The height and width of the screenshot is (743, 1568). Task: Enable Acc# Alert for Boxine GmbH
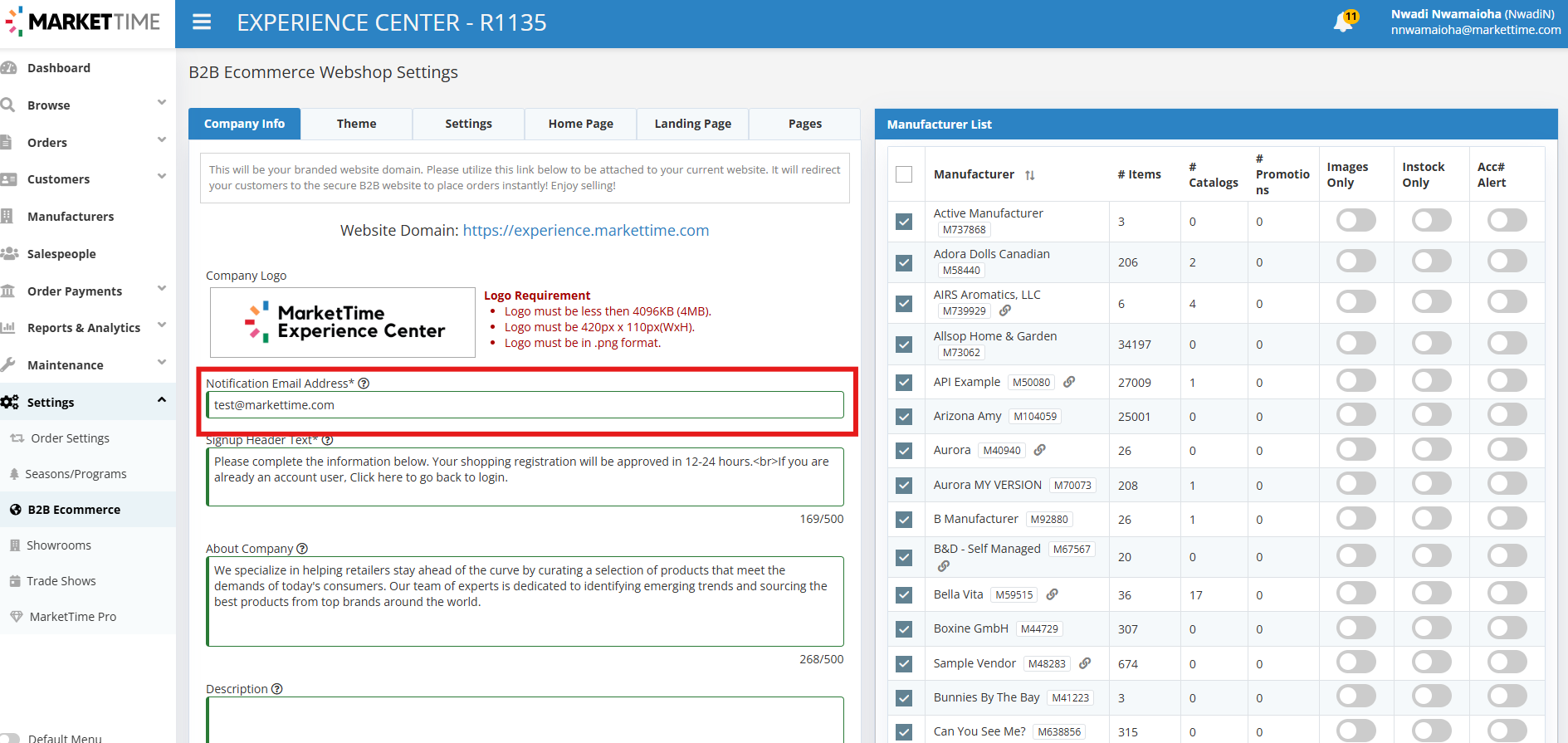coord(1507,628)
